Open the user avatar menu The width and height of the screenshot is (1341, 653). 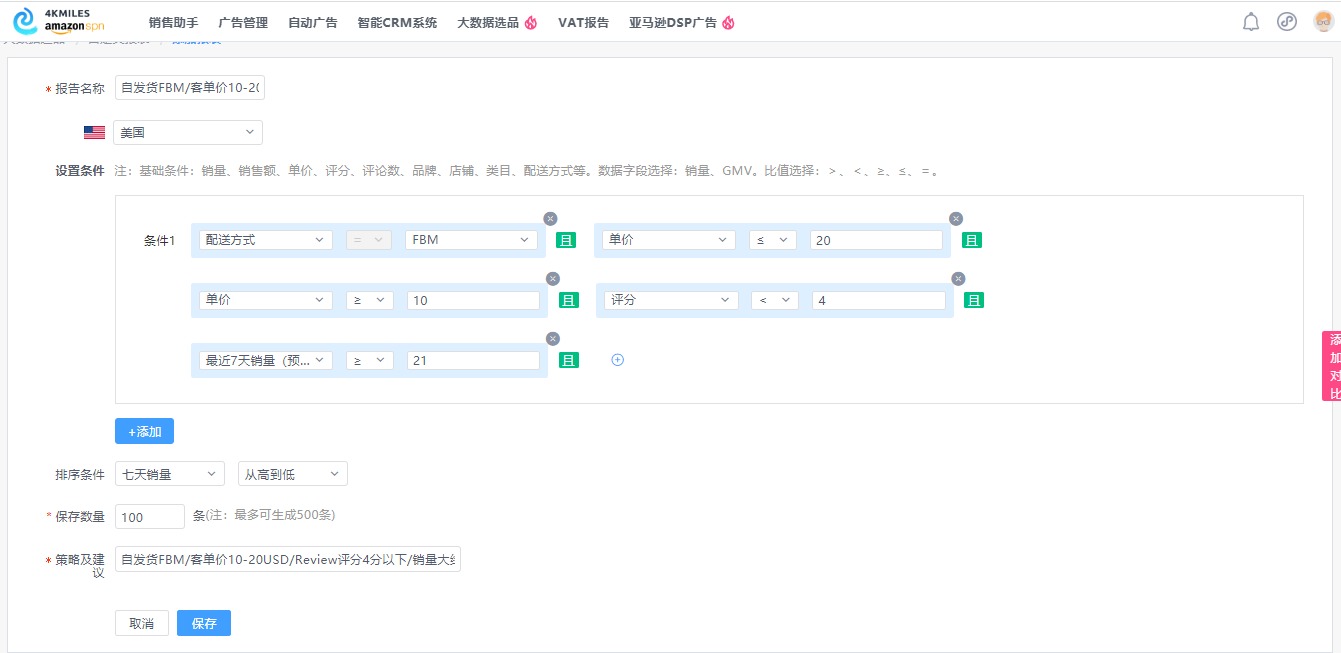tap(1321, 20)
